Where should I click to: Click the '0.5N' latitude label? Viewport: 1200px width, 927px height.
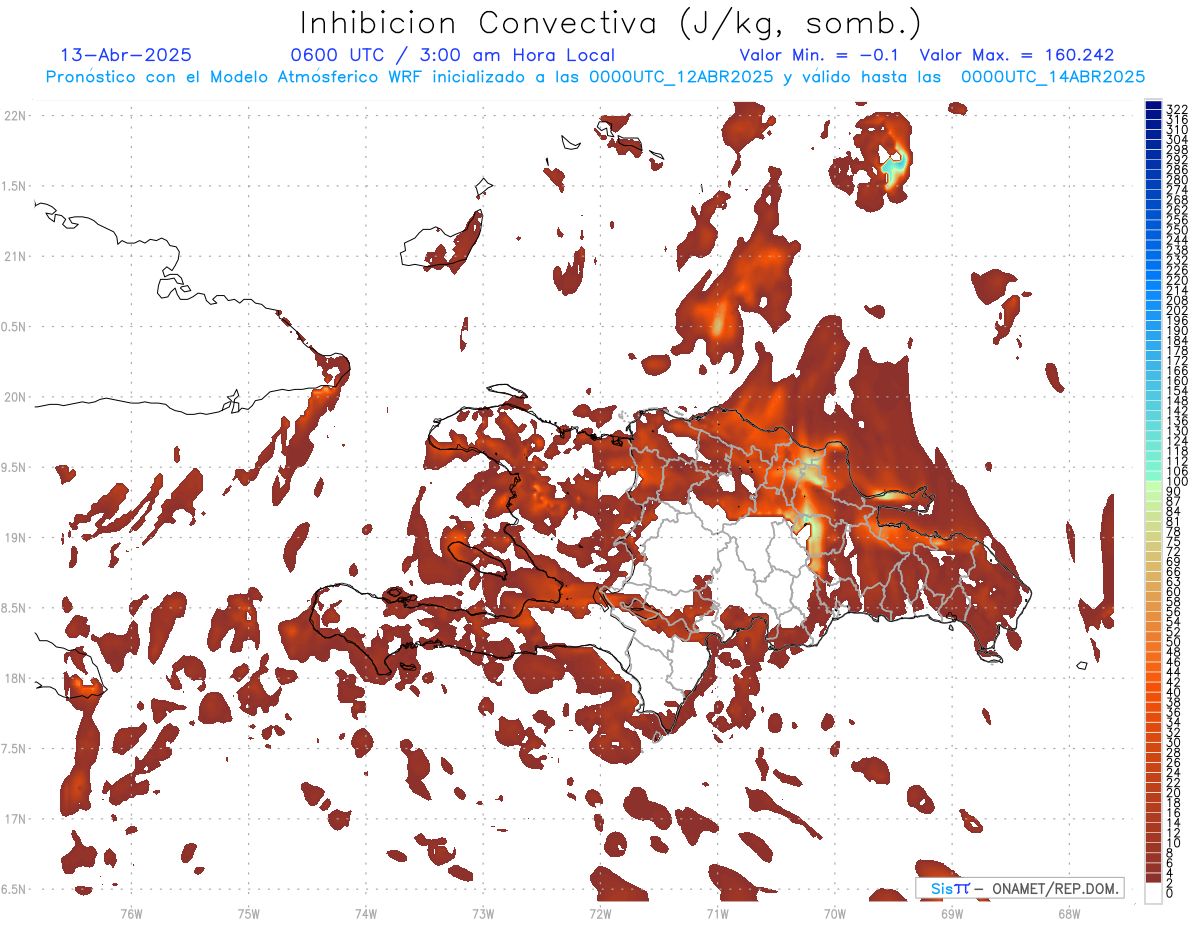15,327
